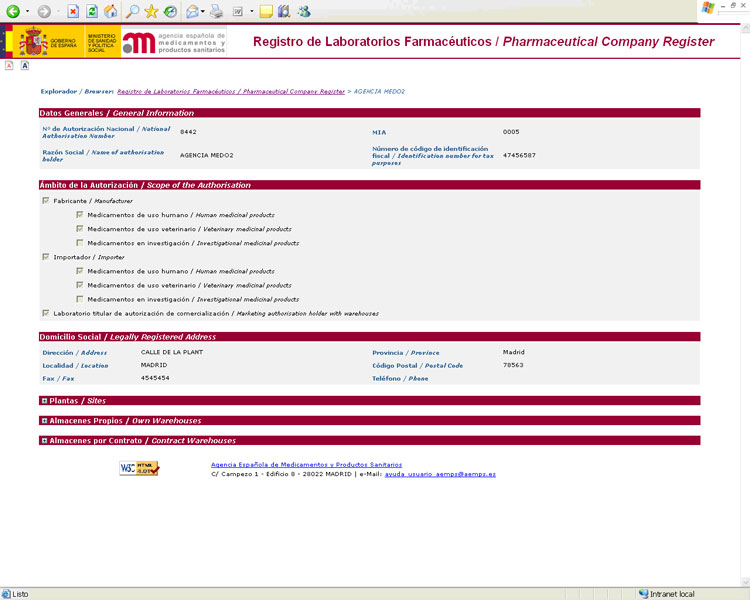750x600 pixels.
Task: Toggle Marketing authorisation holder with warehouses checkbox
Action: click(x=46, y=313)
